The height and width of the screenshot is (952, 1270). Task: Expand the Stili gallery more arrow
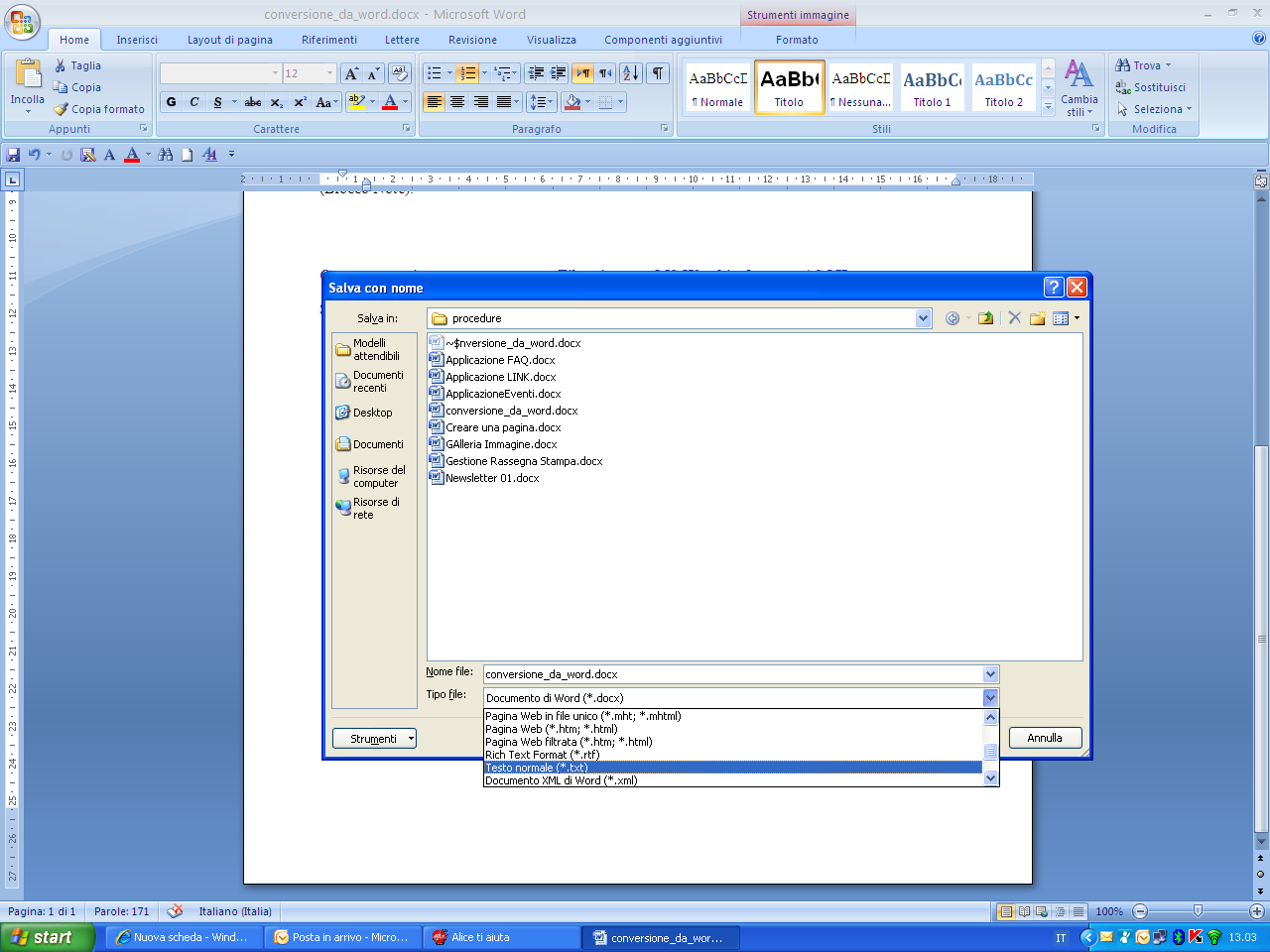tap(1048, 107)
